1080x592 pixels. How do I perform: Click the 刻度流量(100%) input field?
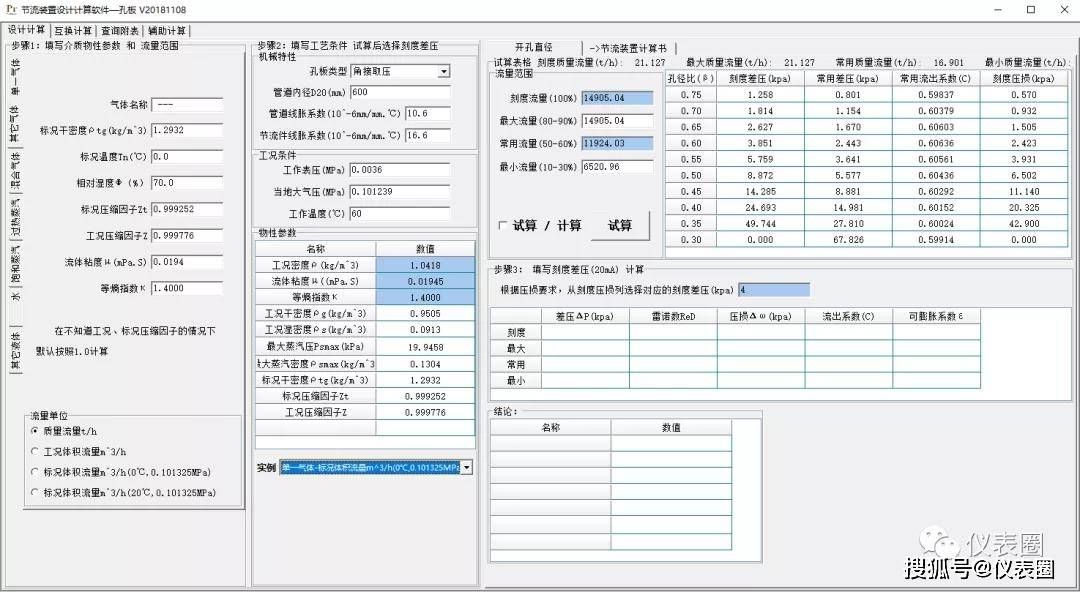click(x=616, y=98)
